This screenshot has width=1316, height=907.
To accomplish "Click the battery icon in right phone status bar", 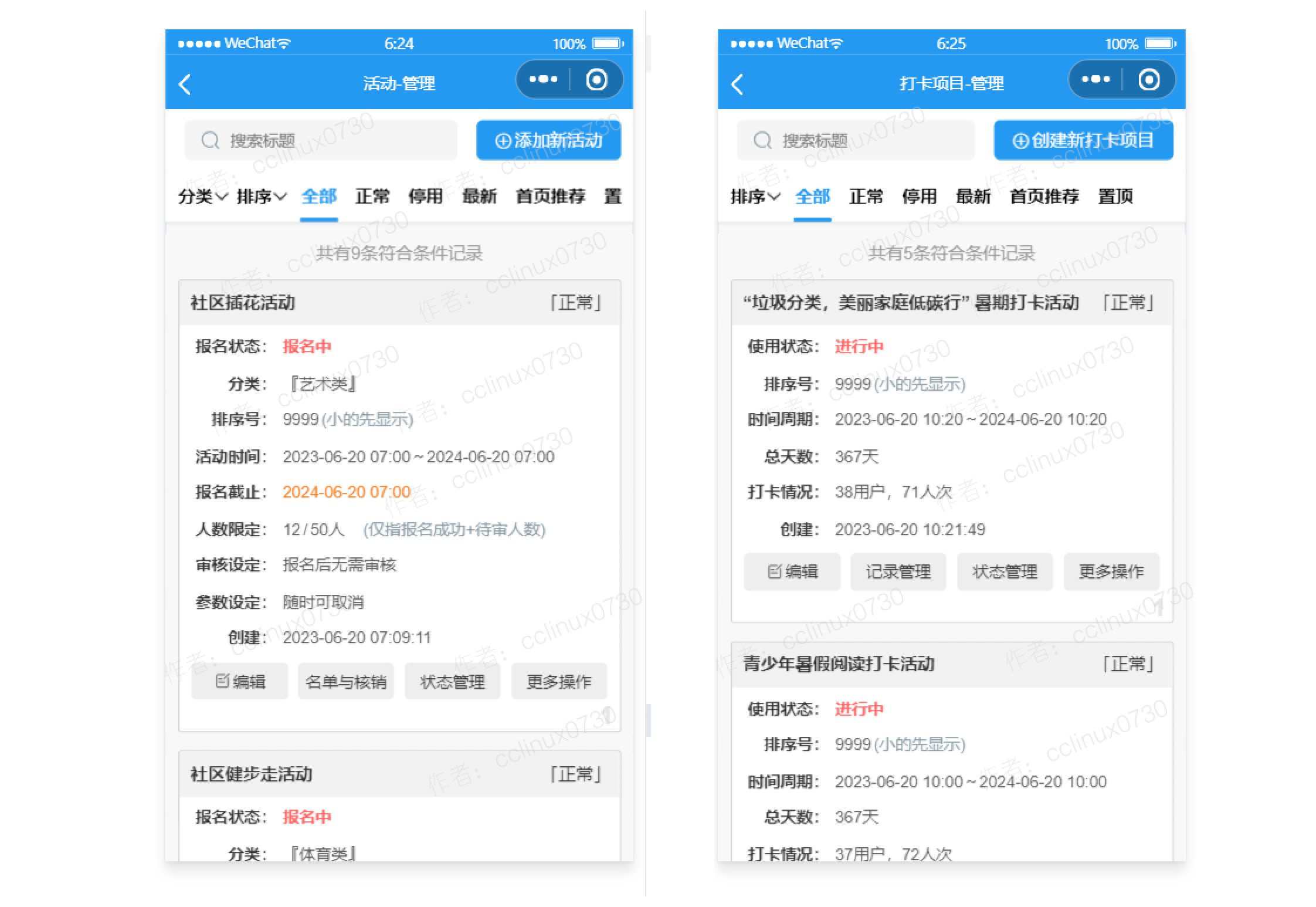I will (x=1161, y=43).
